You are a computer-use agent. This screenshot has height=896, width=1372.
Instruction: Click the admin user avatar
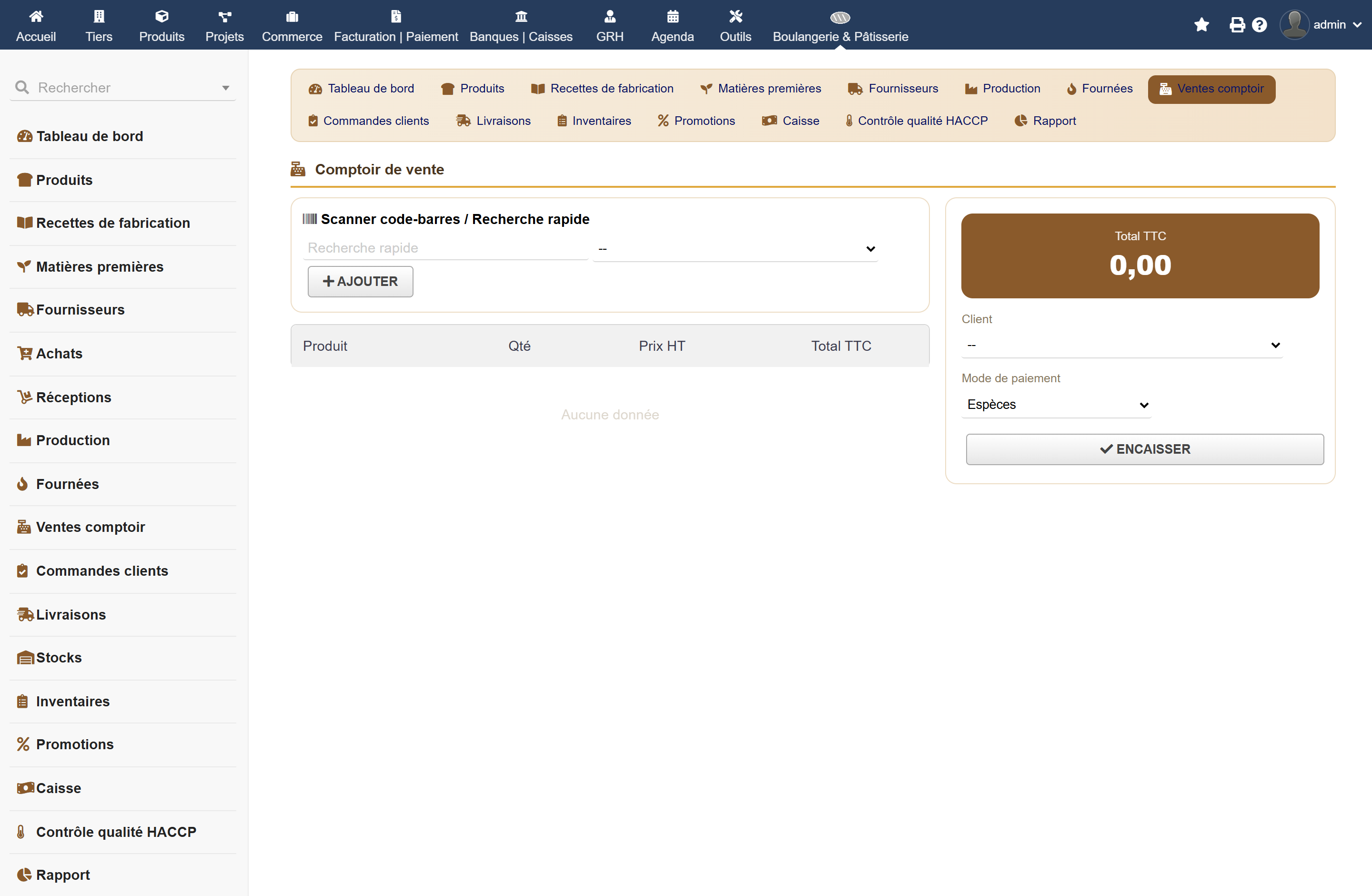click(1294, 25)
